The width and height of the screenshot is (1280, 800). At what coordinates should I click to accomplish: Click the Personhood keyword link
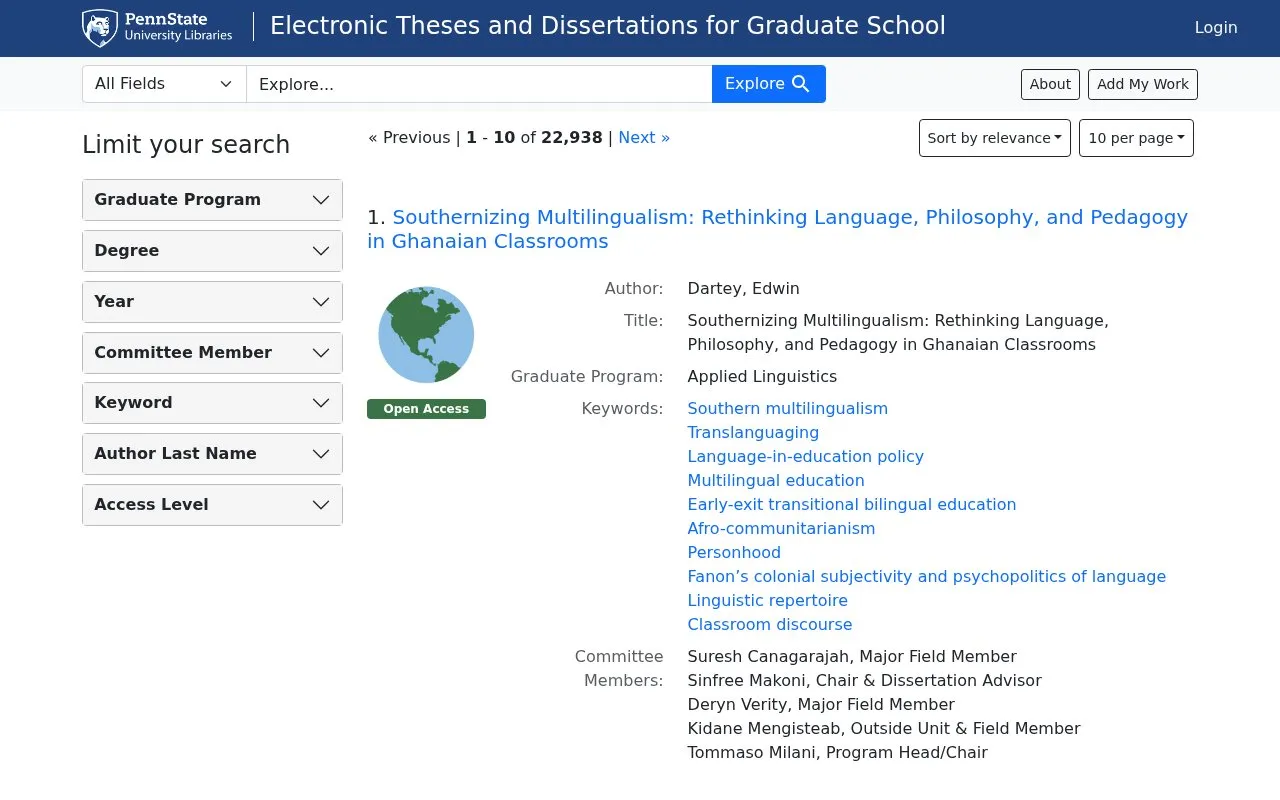(734, 552)
